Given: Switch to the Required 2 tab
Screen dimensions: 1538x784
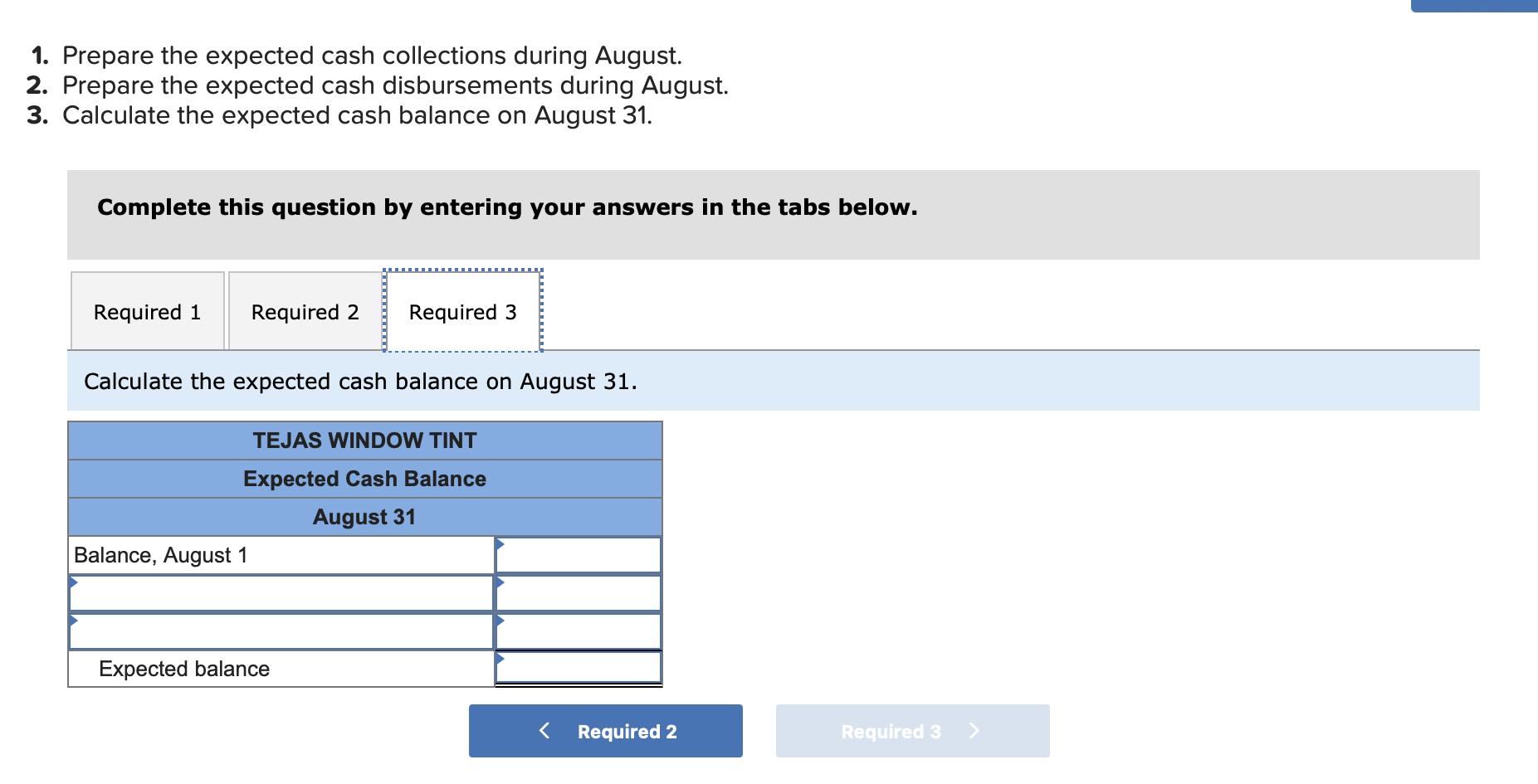Looking at the screenshot, I should [x=304, y=311].
